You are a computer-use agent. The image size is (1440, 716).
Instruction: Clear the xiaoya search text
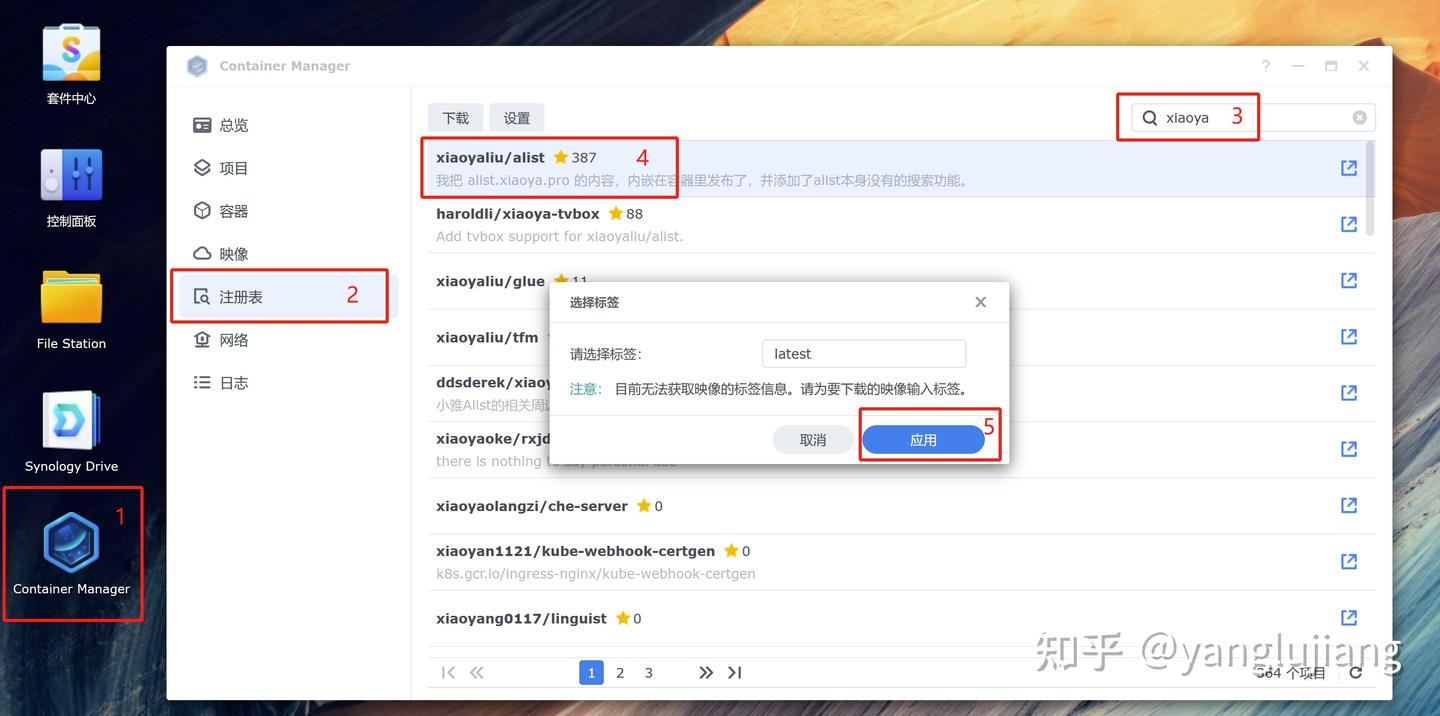(1359, 117)
